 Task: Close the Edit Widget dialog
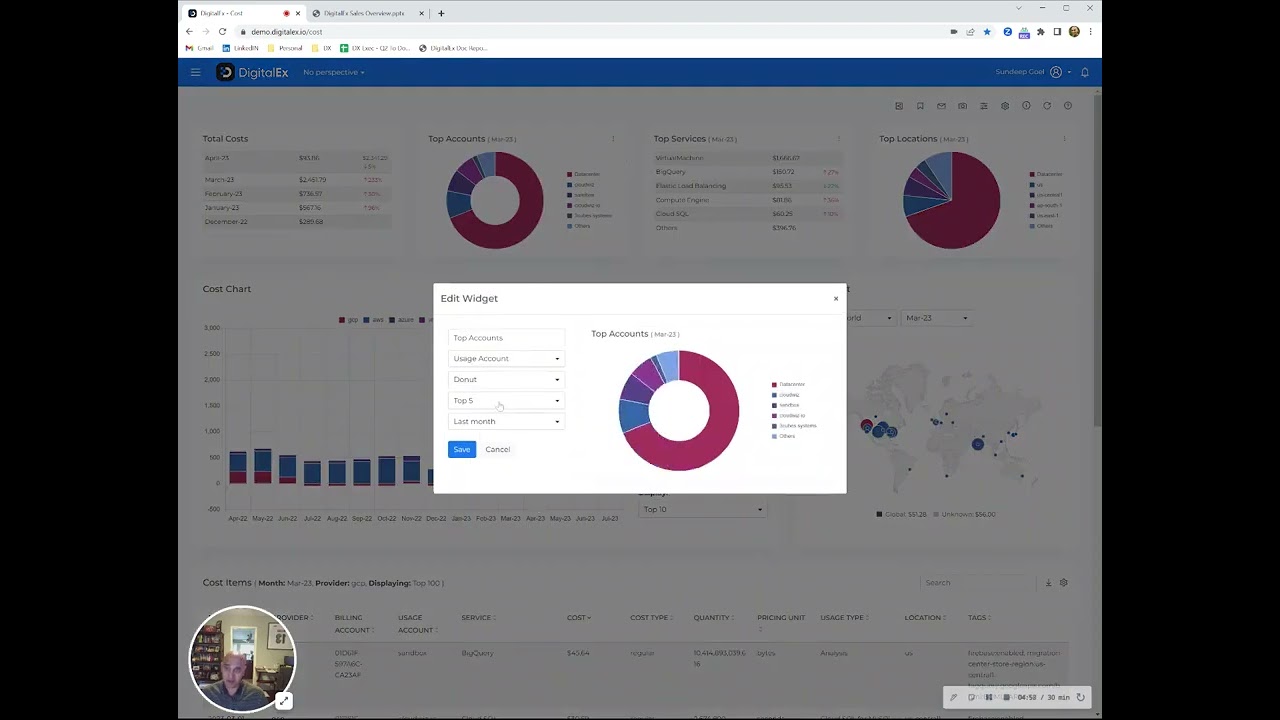tap(836, 298)
